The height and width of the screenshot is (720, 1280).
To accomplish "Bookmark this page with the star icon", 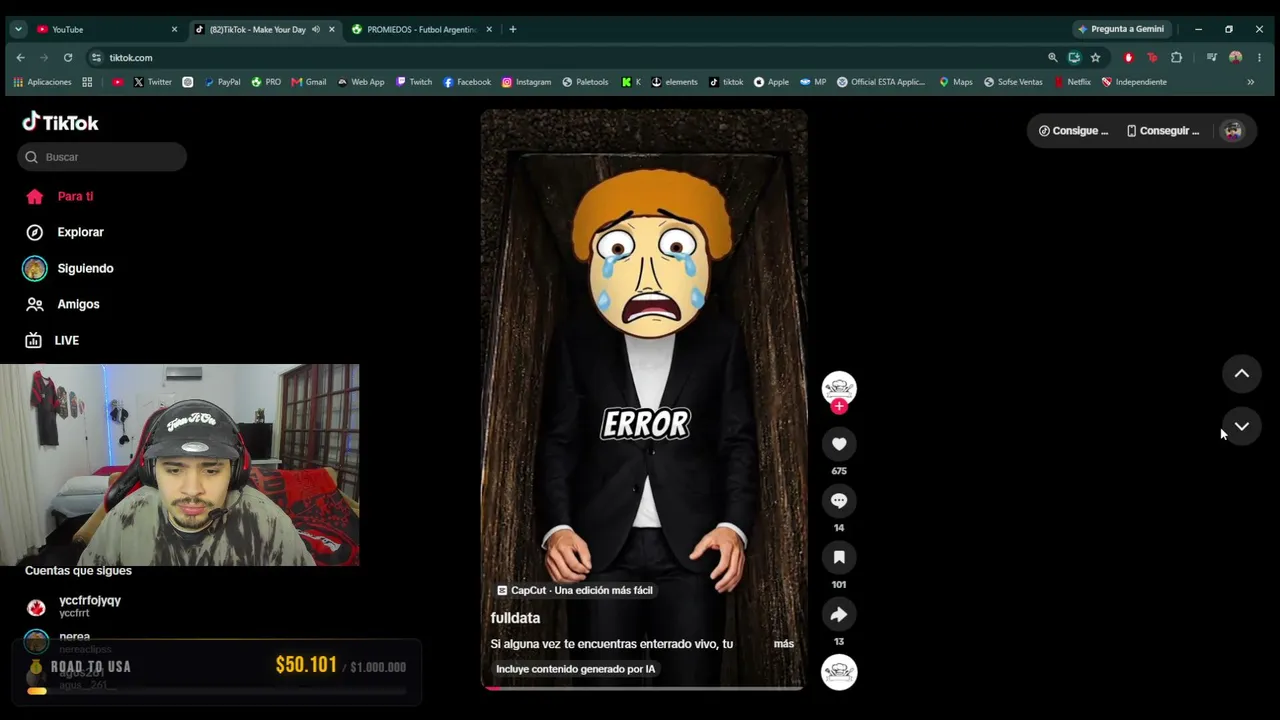I will [1096, 58].
